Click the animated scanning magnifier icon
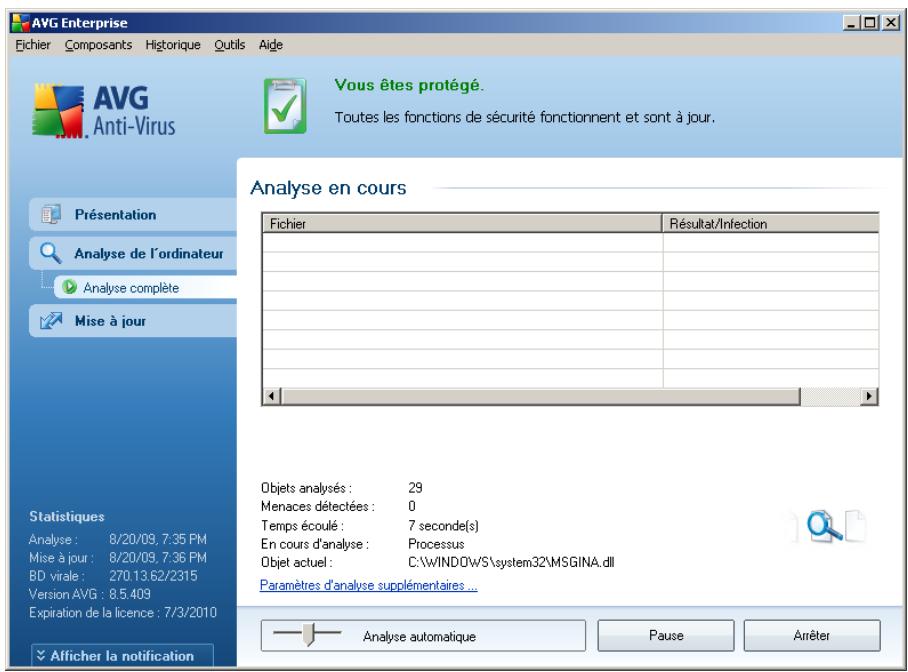The width and height of the screenshot is (908, 672). (825, 526)
